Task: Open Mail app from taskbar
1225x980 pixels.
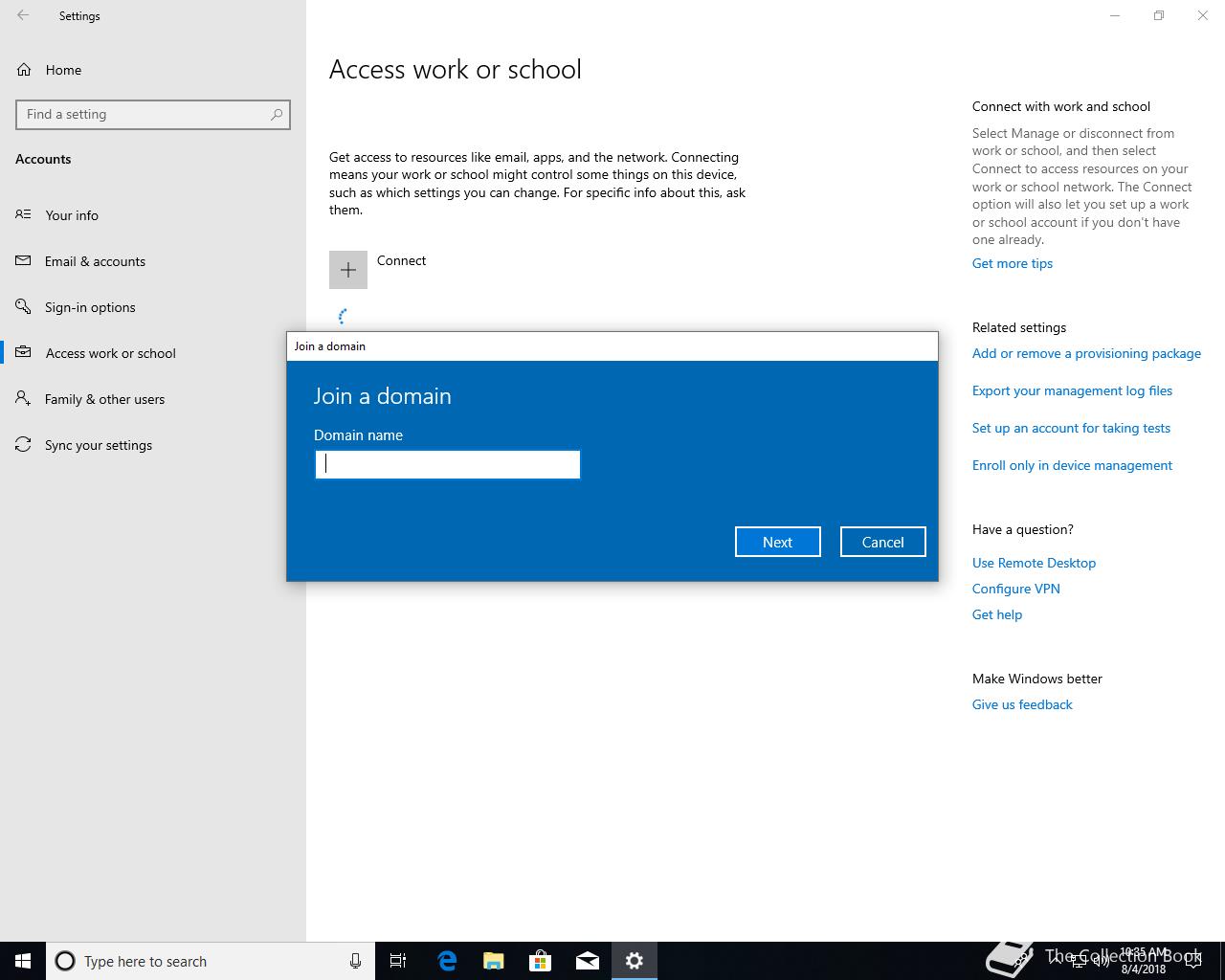Action: pos(587,961)
